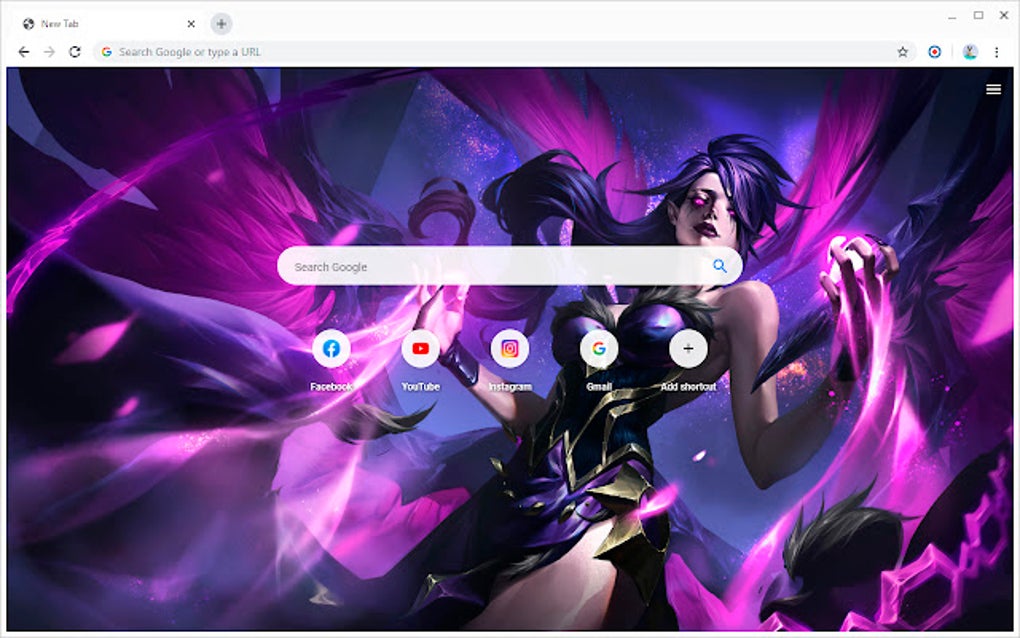The width and height of the screenshot is (1020, 638).
Task: Open Chrome three-dot menu
Action: coord(996,52)
